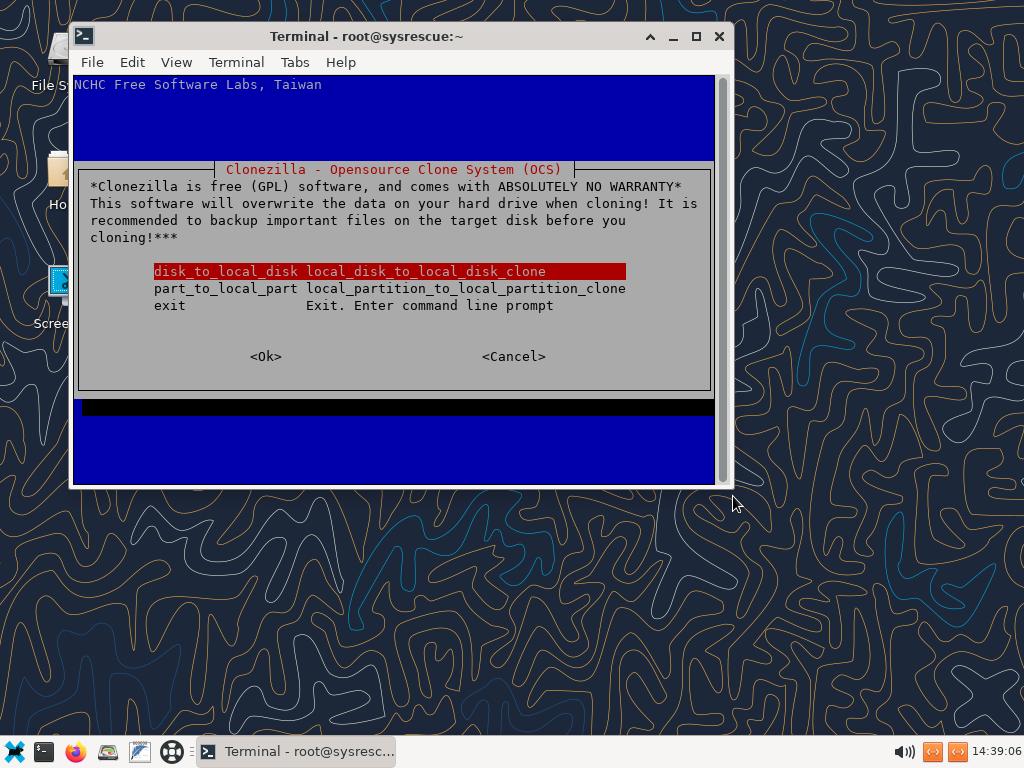The image size is (1024, 768).
Task: Open the File menu
Action: click(92, 62)
